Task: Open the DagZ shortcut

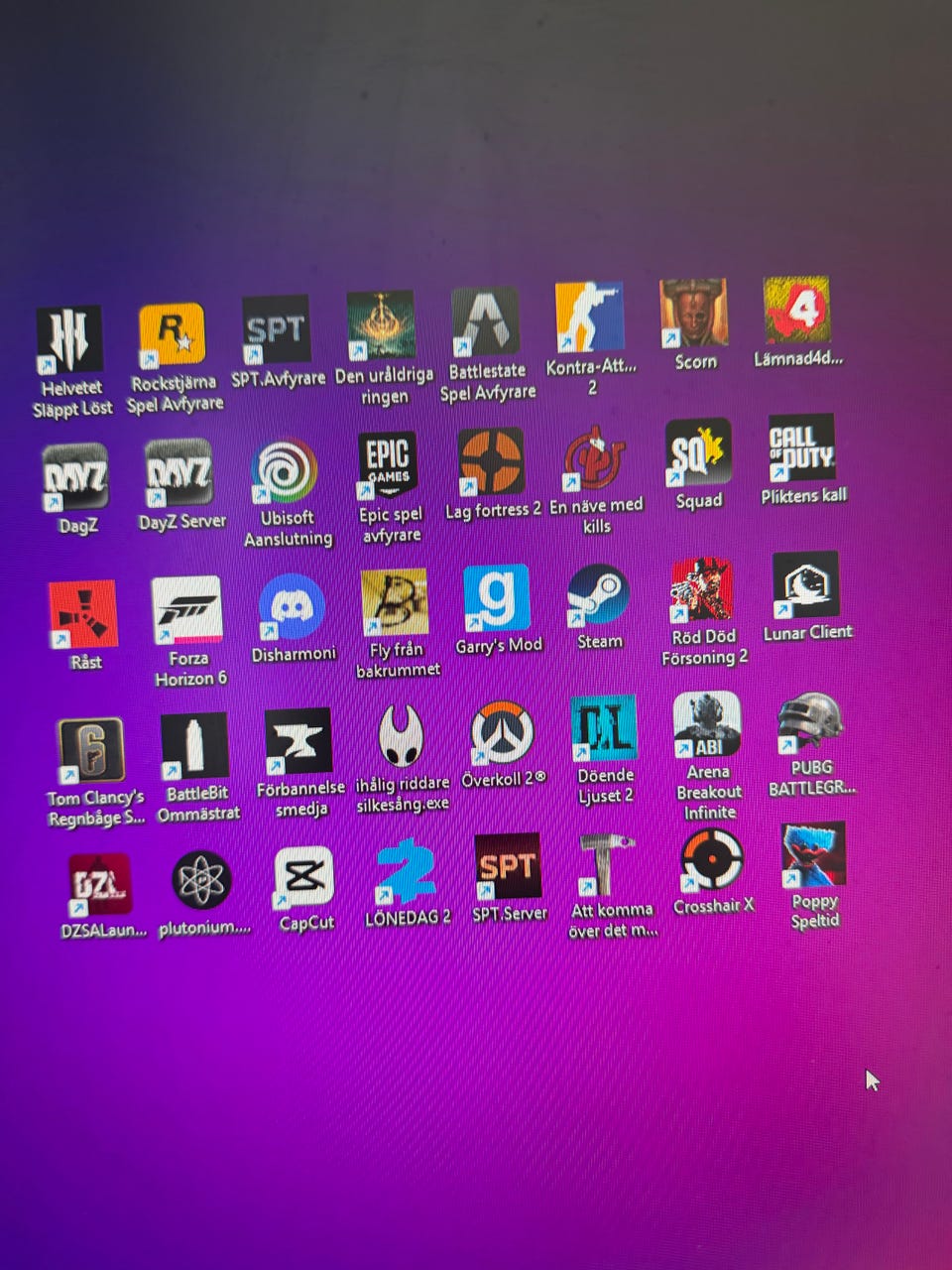Action: [x=75, y=477]
